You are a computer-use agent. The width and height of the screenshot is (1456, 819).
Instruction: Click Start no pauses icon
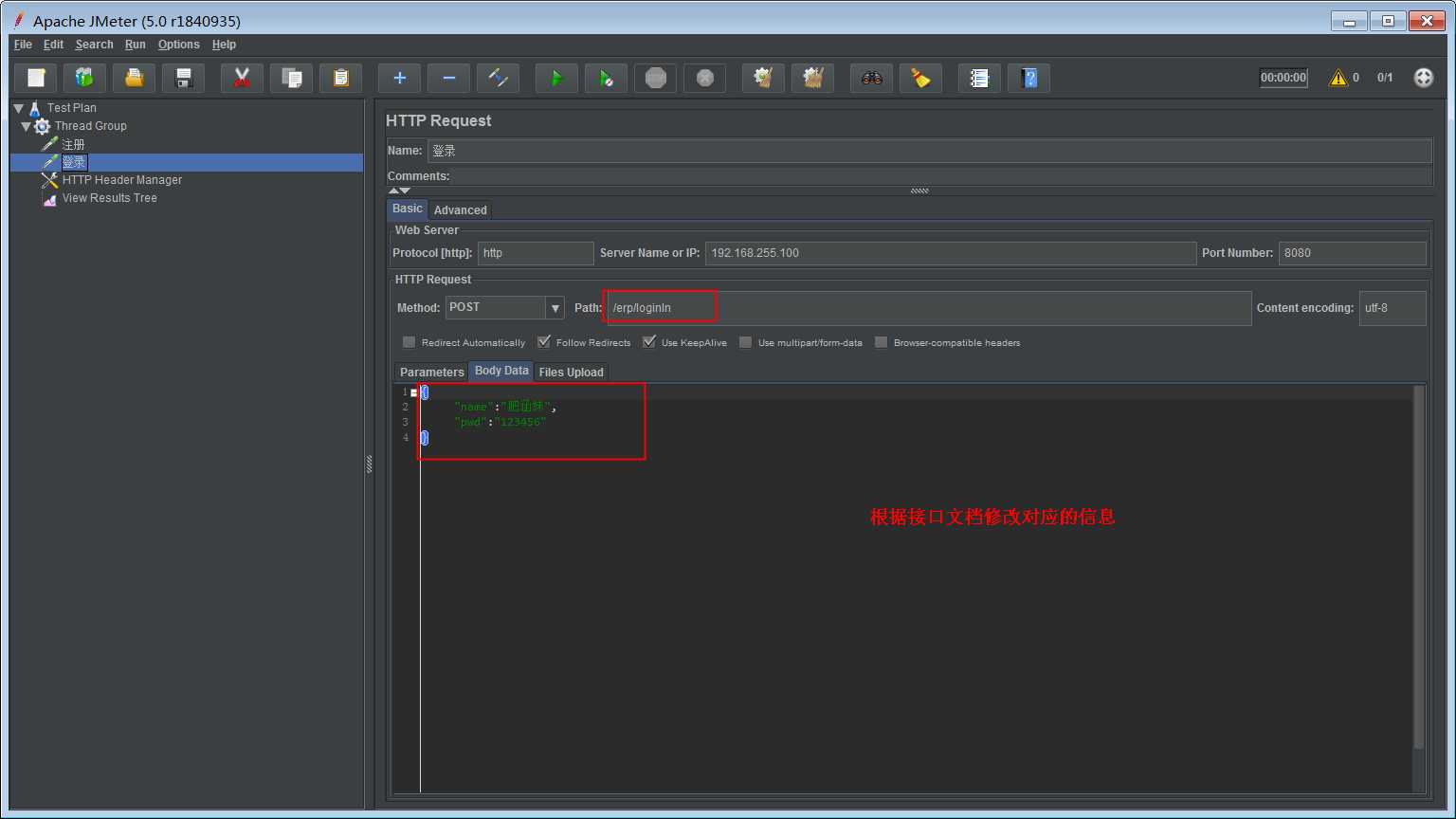[607, 78]
